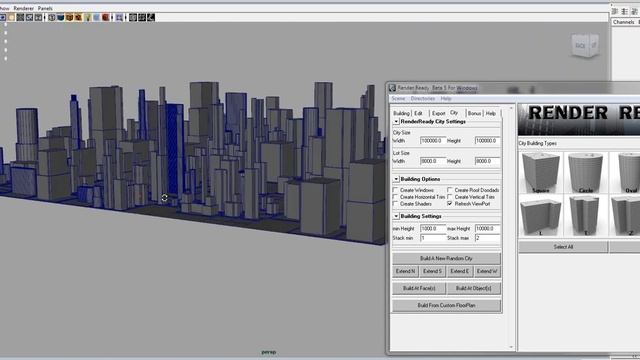Click the Stack min input field
The image size is (640, 360).
[x=433, y=238]
